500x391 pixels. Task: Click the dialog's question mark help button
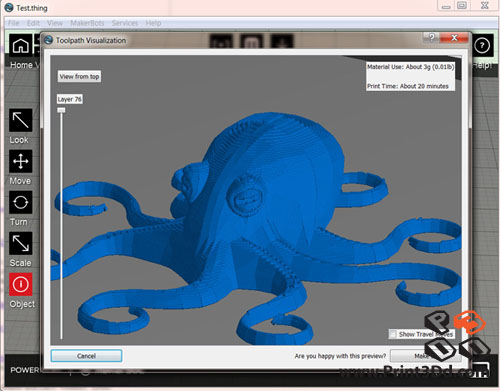(432, 38)
